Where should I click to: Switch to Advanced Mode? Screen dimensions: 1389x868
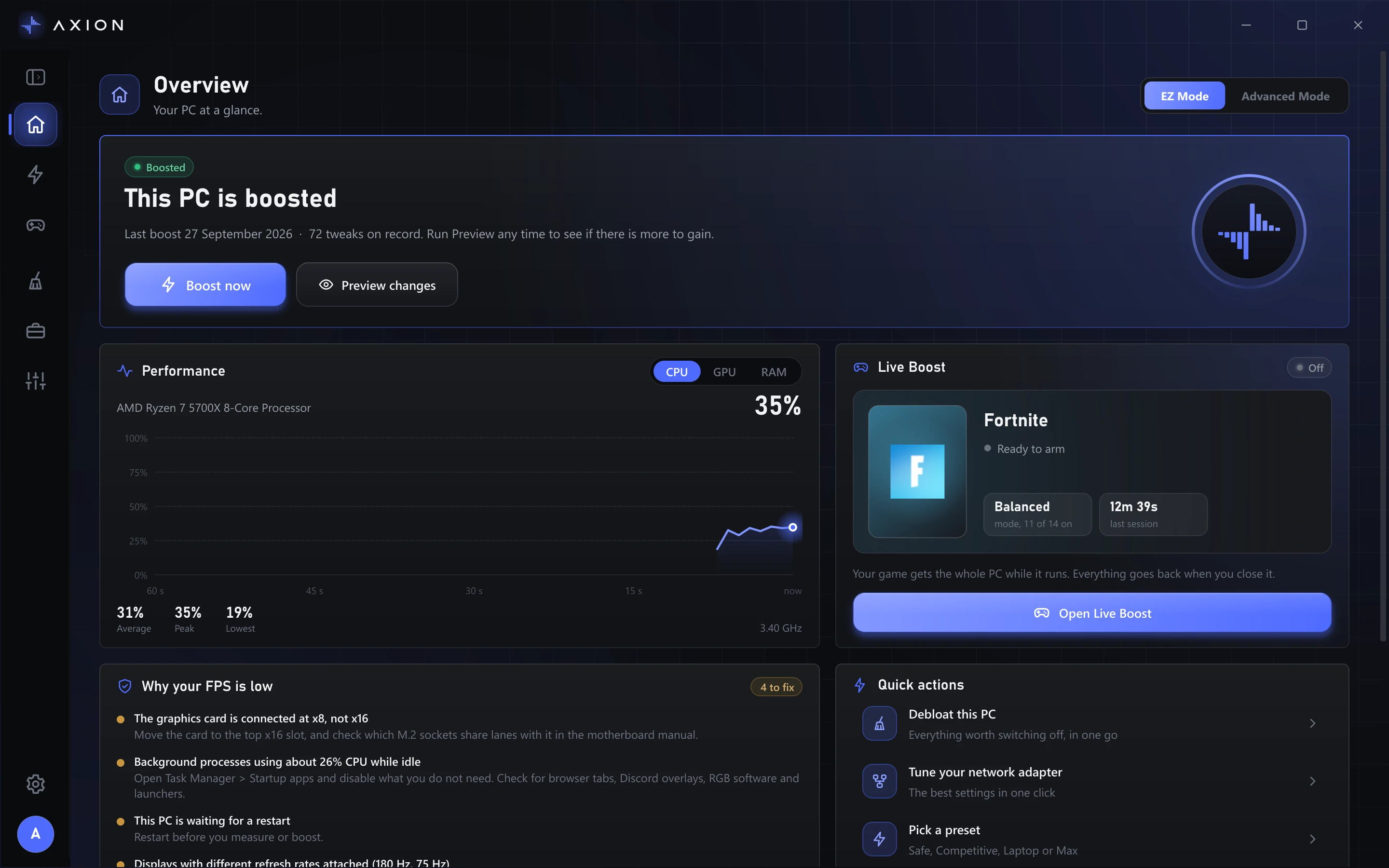1285,96
